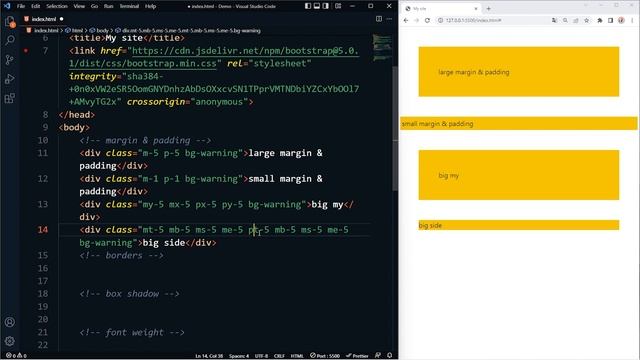
Task: Open Ln 14, Col 38 go-to-line
Action: pyautogui.click(x=209, y=356)
